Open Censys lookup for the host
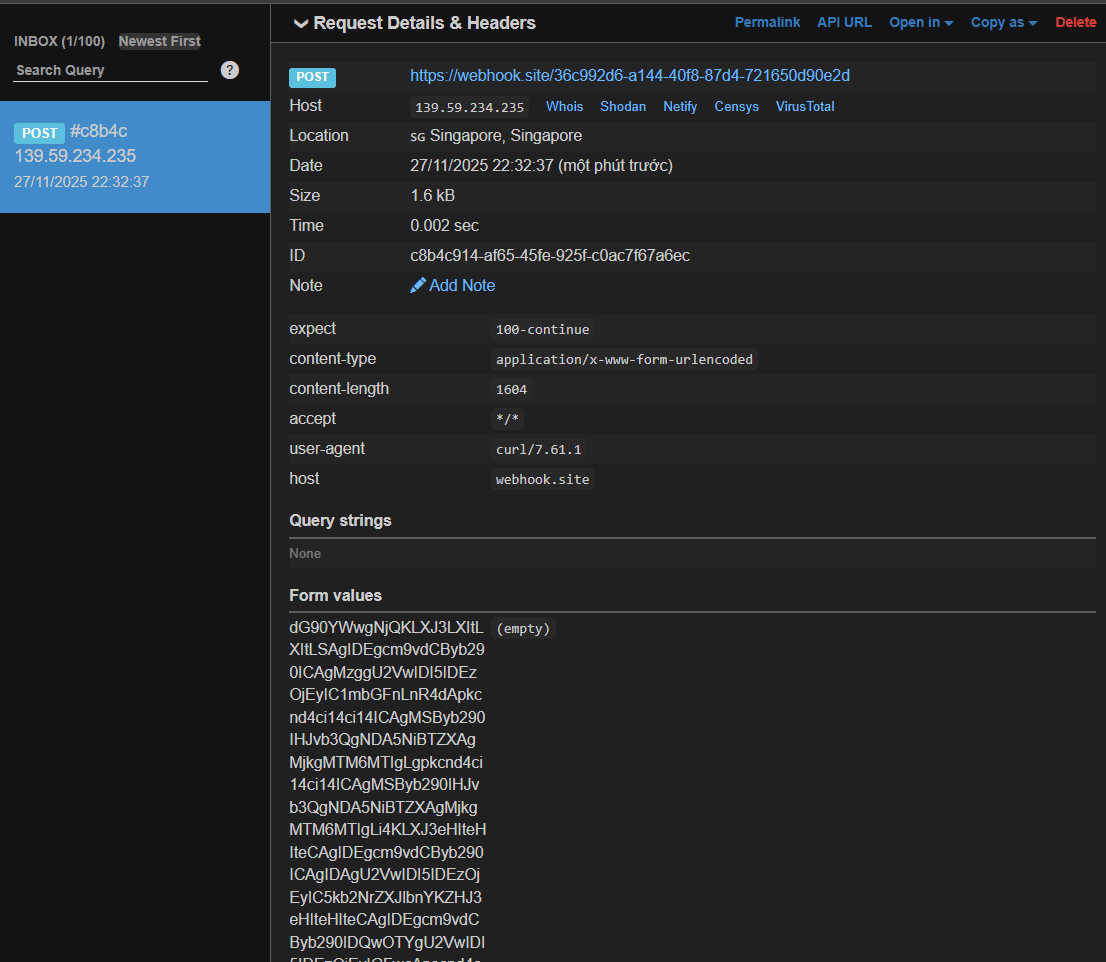The image size is (1106, 962). [x=736, y=107]
